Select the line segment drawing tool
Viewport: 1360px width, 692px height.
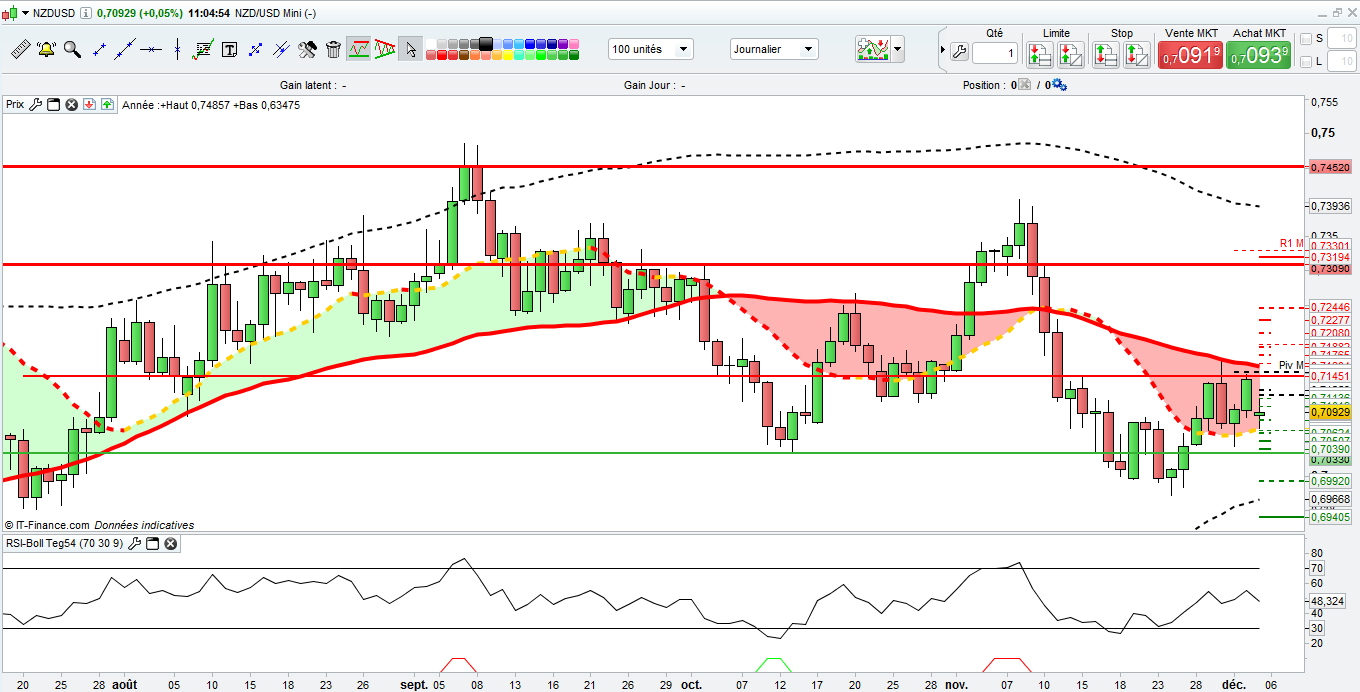click(x=99, y=49)
